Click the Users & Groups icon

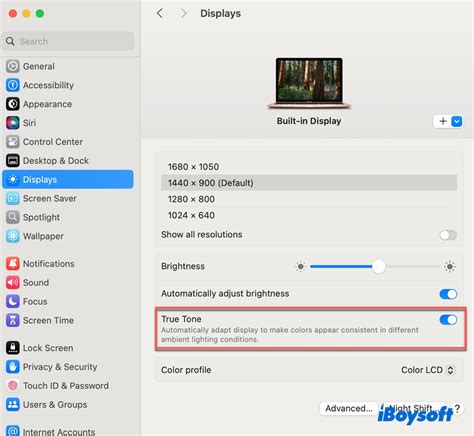pos(13,404)
